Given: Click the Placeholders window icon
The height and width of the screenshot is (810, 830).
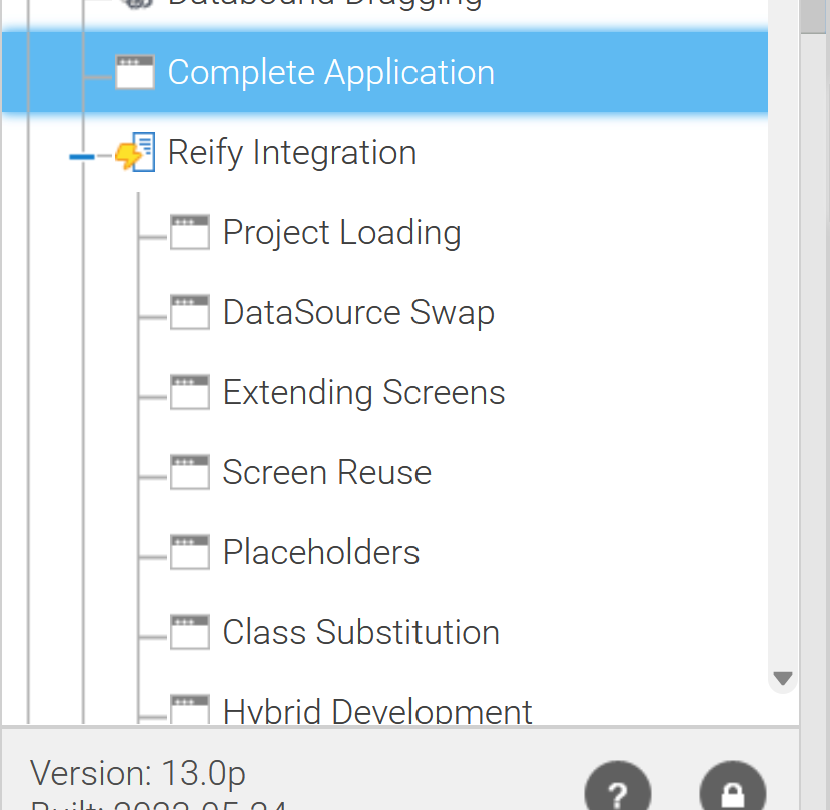Looking at the screenshot, I should pyautogui.click(x=190, y=553).
